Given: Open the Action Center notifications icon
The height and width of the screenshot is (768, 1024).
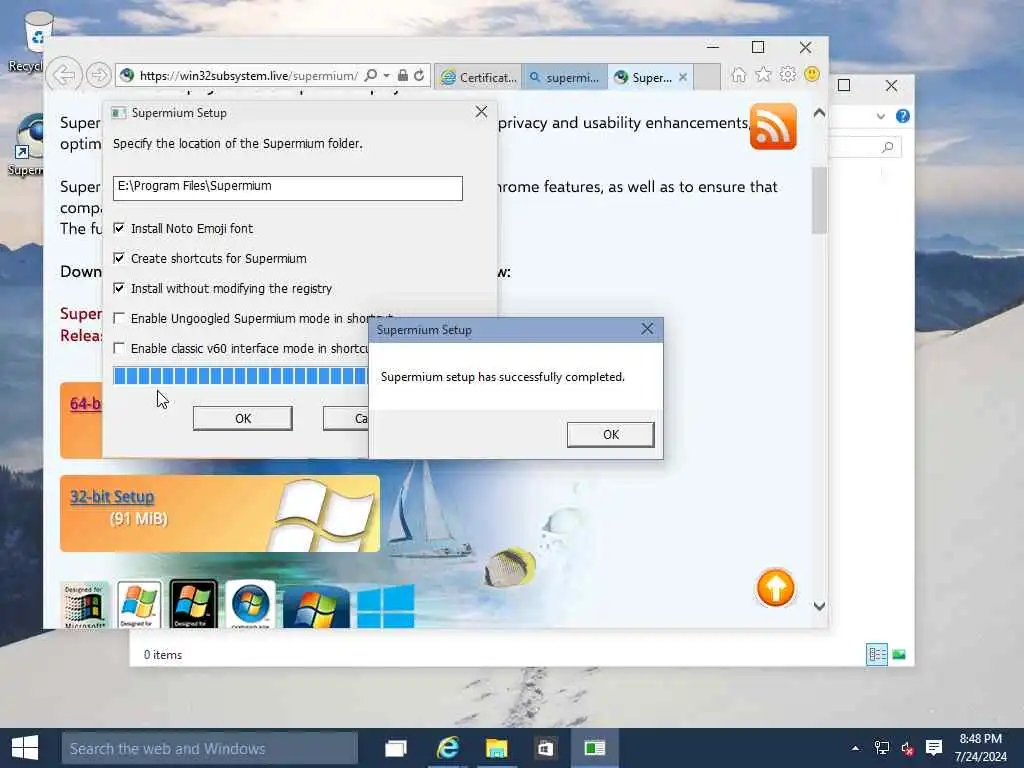Looking at the screenshot, I should [934, 748].
